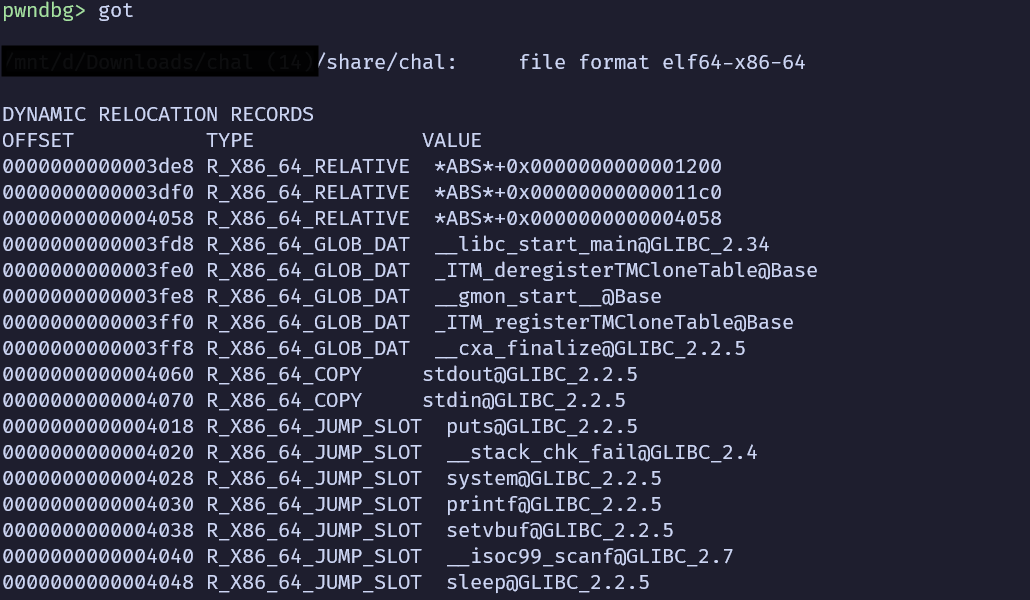1030x600 pixels.
Task: Click system@GLIBC_2.2.5 symbol
Action: click(x=553, y=478)
